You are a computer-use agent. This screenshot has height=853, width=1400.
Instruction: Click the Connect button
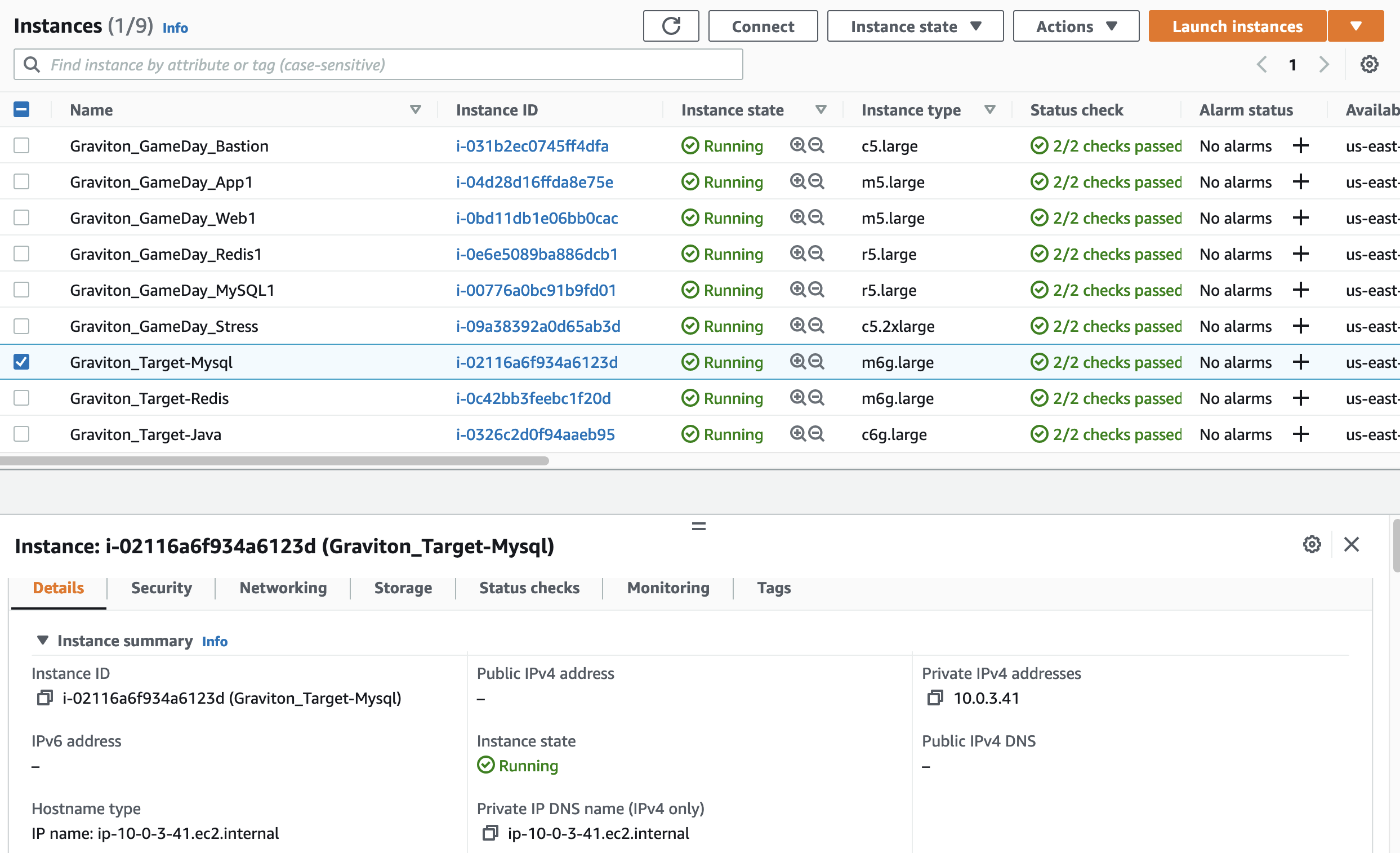(763, 26)
